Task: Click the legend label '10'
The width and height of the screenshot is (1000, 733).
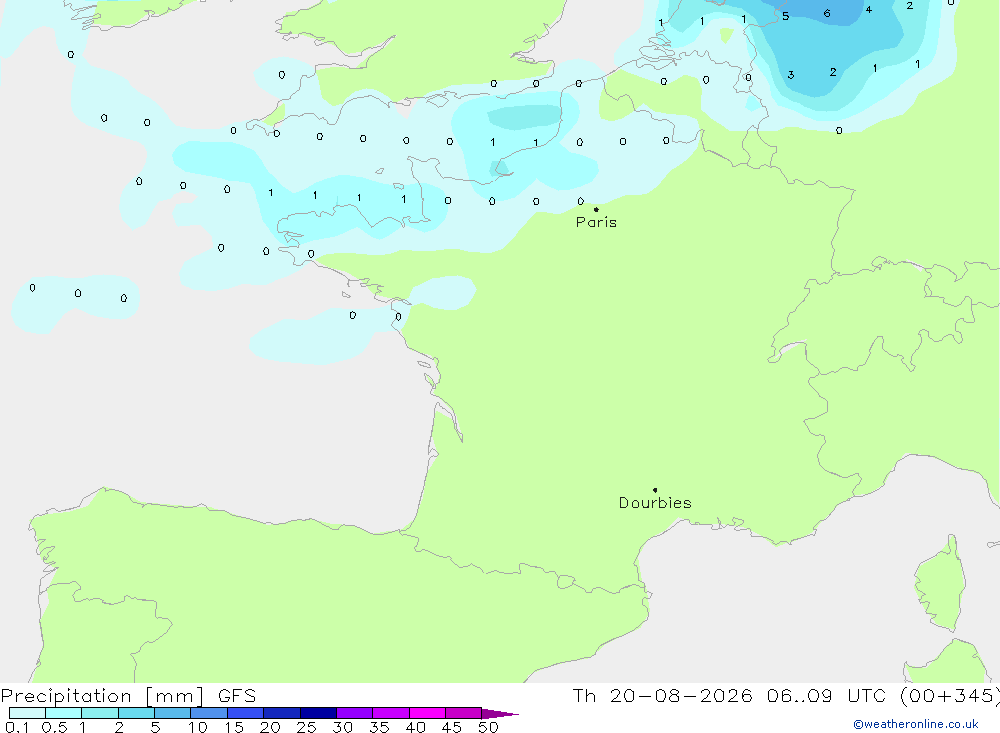Action: [198, 727]
